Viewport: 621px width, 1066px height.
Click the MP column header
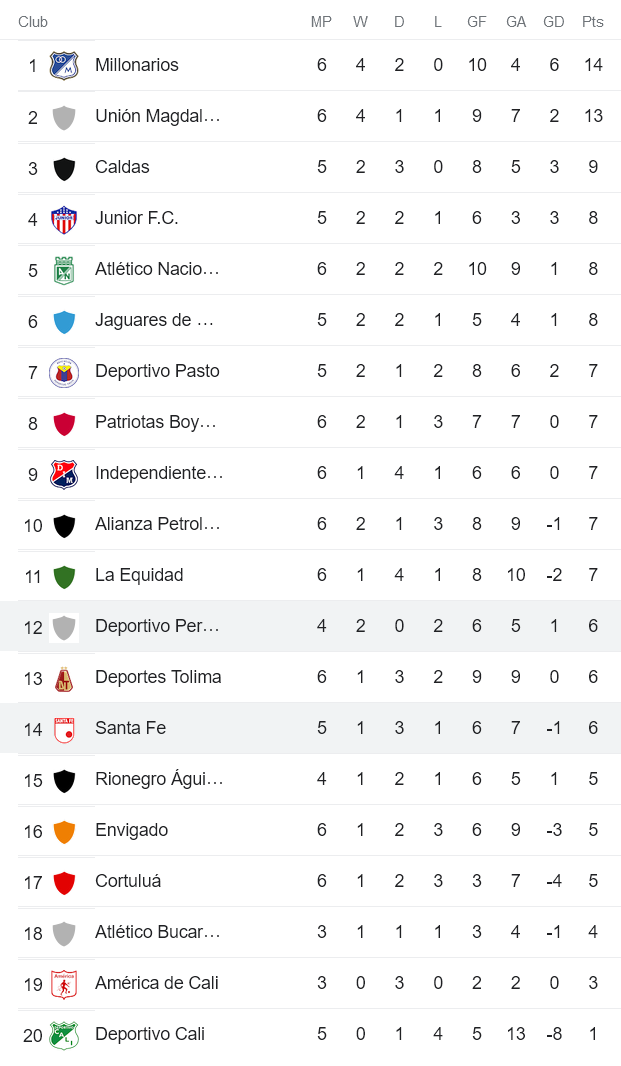(321, 22)
